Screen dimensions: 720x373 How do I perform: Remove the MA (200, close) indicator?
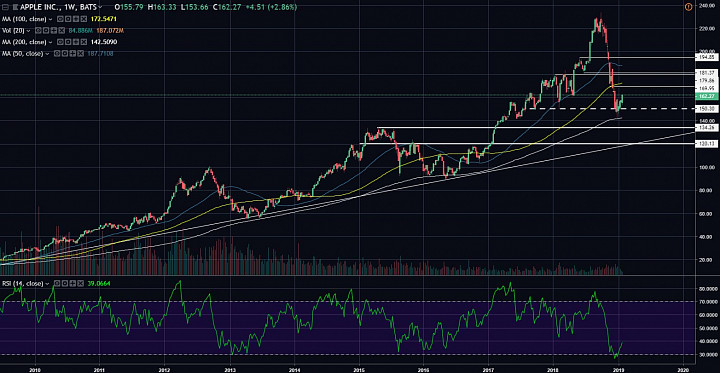(x=84, y=42)
